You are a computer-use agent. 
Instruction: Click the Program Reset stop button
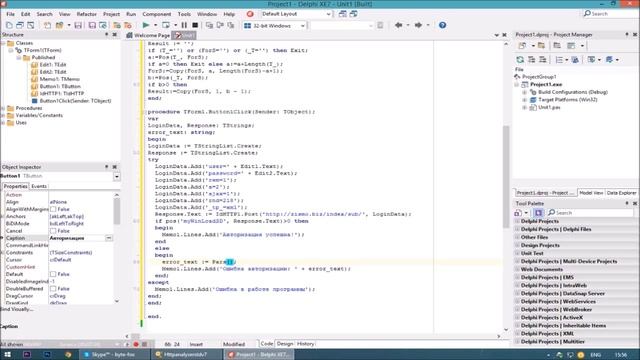click(x=195, y=25)
